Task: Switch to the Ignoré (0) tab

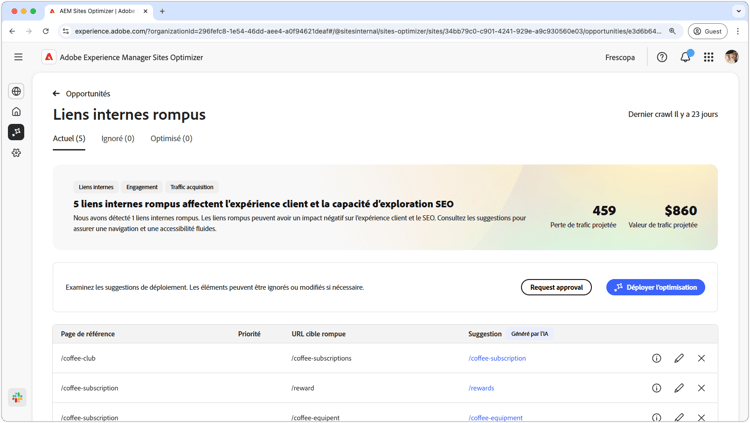Action: tap(118, 139)
